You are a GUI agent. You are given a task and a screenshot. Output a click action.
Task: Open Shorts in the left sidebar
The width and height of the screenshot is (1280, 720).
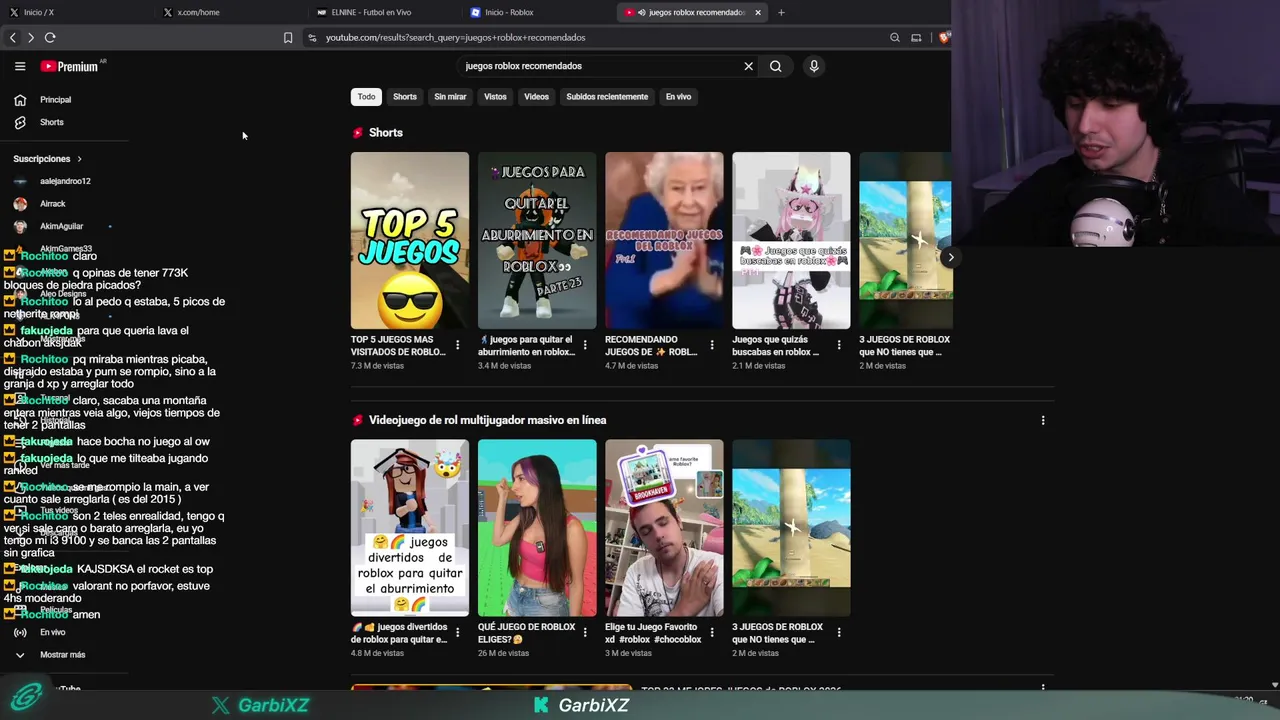(x=52, y=122)
